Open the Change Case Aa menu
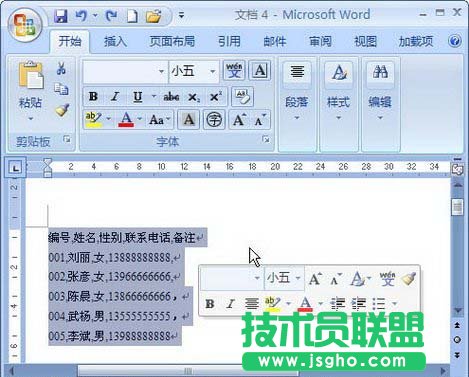469x377 pixels. tap(159, 119)
